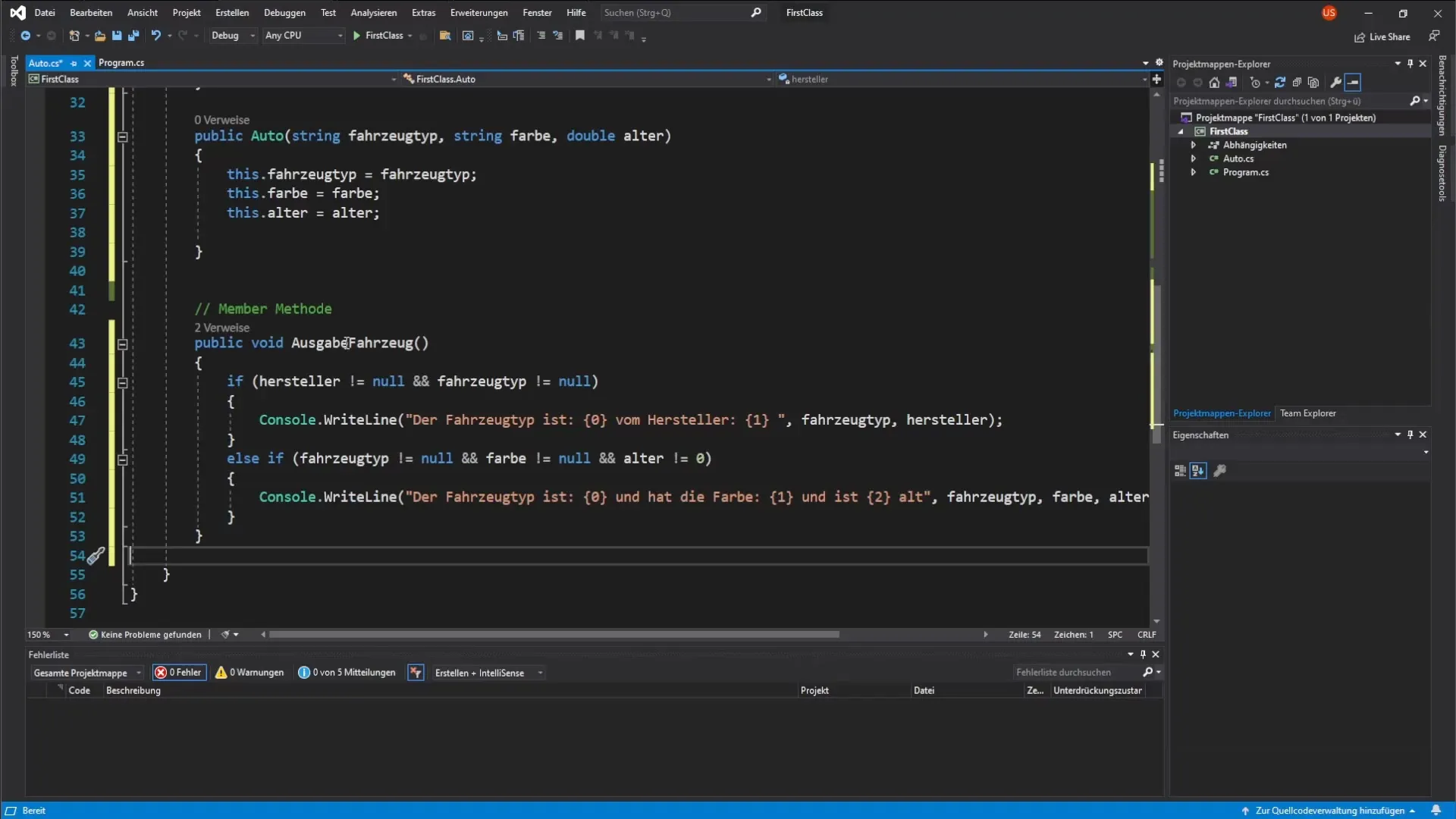Collapse the FirstClass project node
Screen dimensions: 1456x819
1181,131
